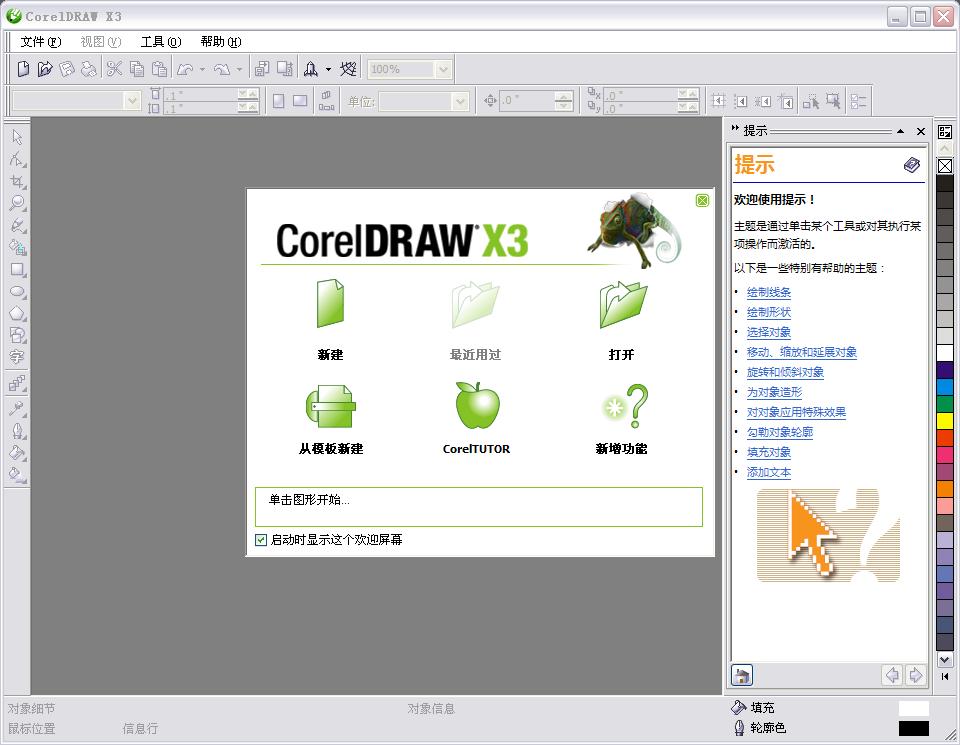Viewport: 960px width, 745px height.
Task: Select the Smart Fill tool in toolbox
Action: tap(17, 247)
